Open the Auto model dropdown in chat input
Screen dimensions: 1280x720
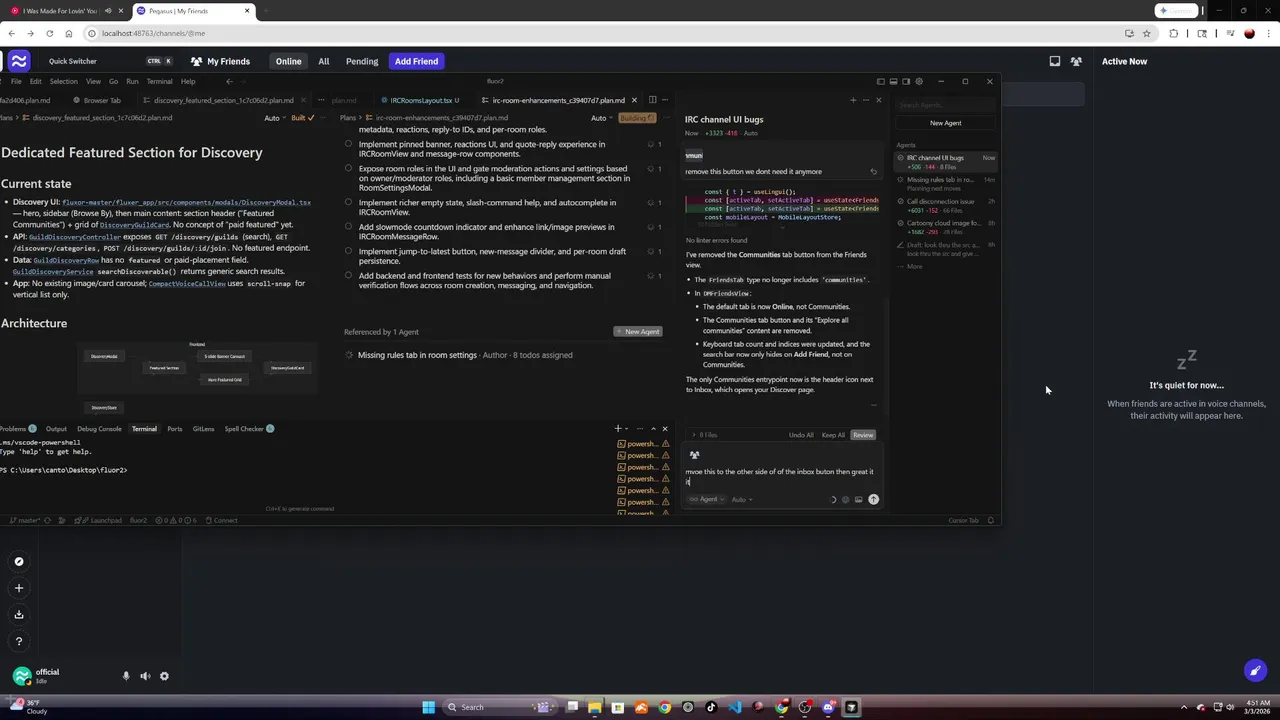(741, 499)
